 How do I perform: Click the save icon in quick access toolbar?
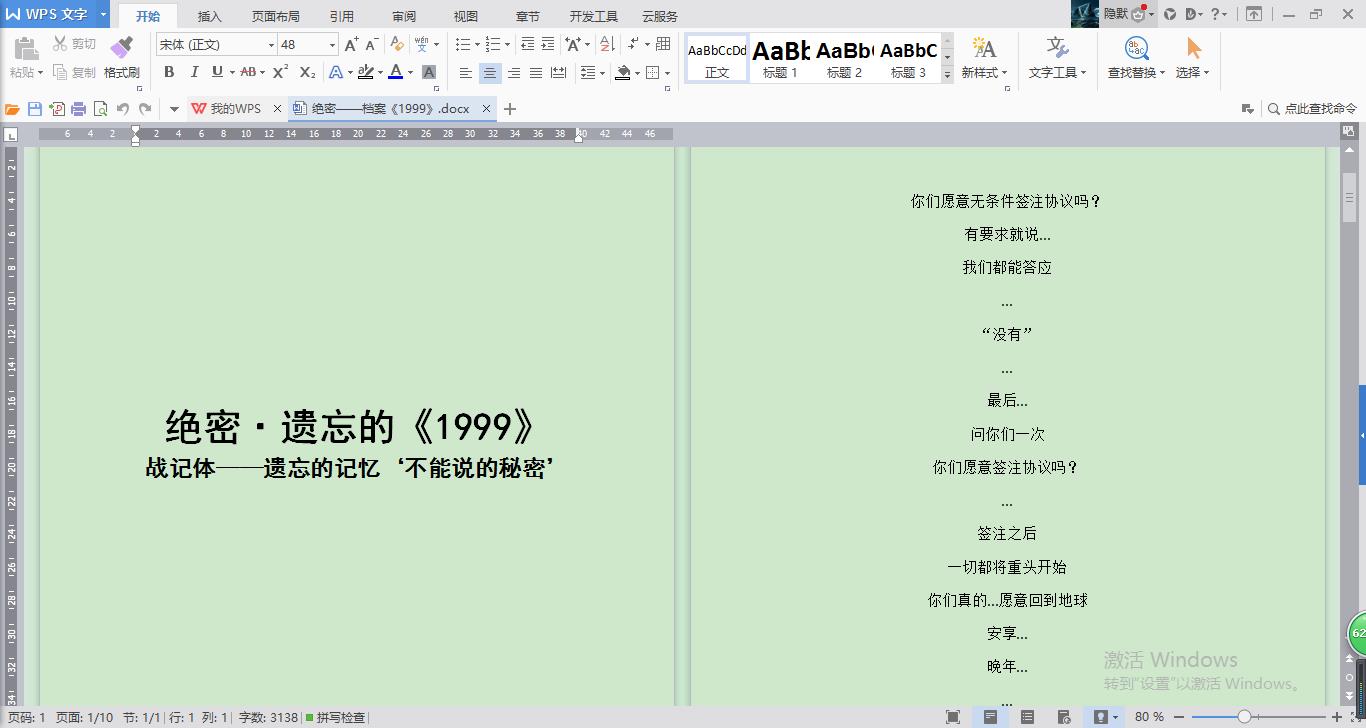click(x=35, y=109)
